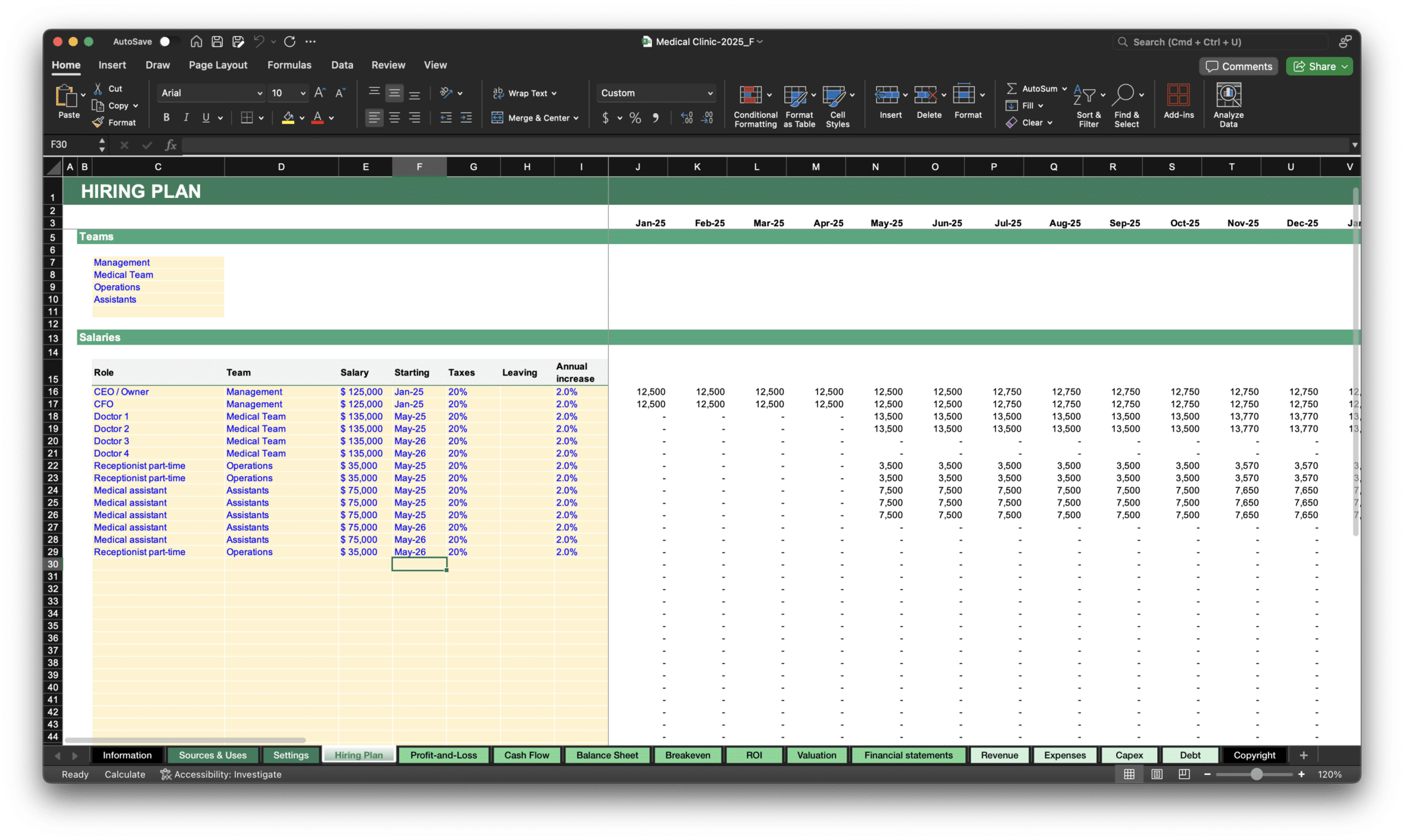Click Accessibility: Investigate in status bar
The width and height of the screenshot is (1404, 840).
point(221,774)
